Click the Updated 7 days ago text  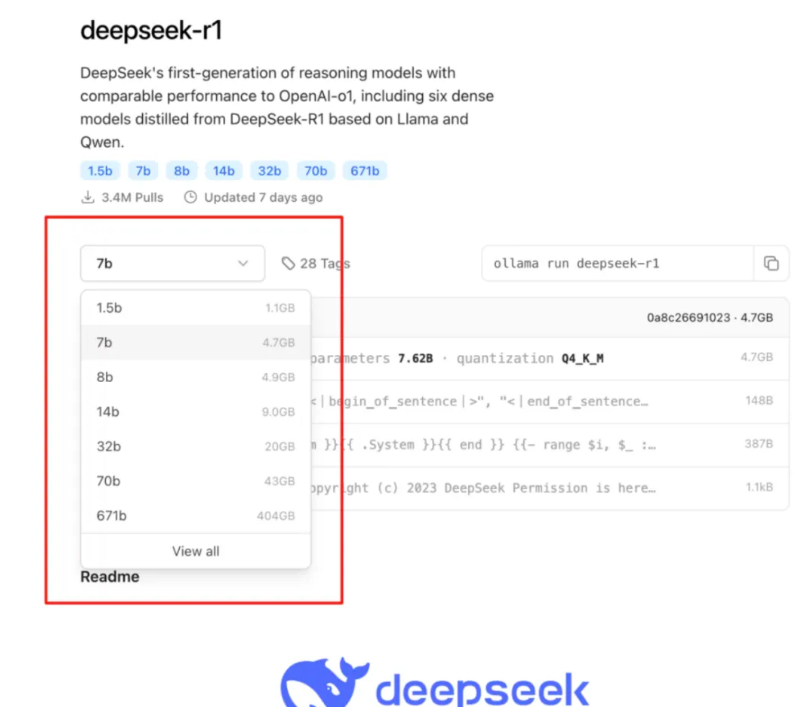click(x=264, y=198)
